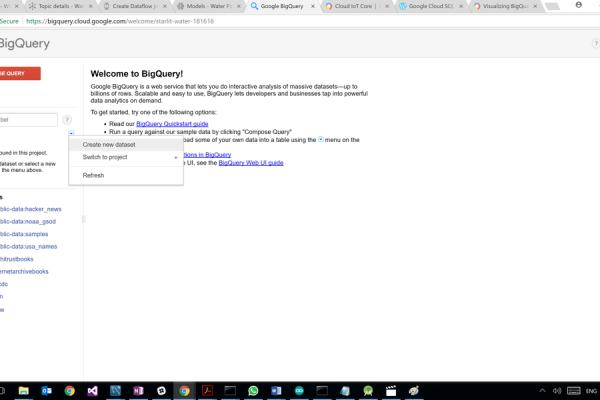Switch to the Google Cloud SQL tab
The image size is (600, 400).
430,6
